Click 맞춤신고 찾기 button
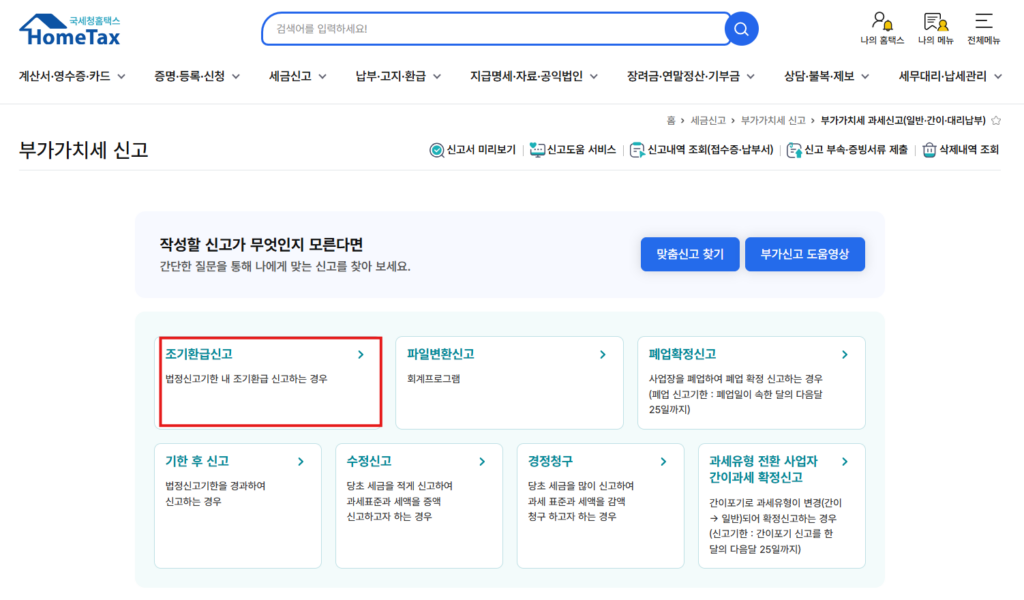The image size is (1024, 600). click(689, 254)
